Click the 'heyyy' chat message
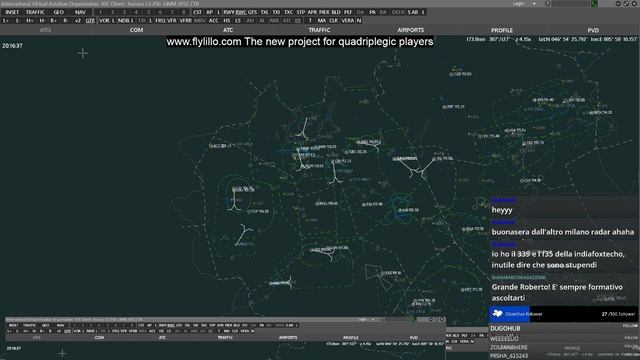 pos(502,210)
